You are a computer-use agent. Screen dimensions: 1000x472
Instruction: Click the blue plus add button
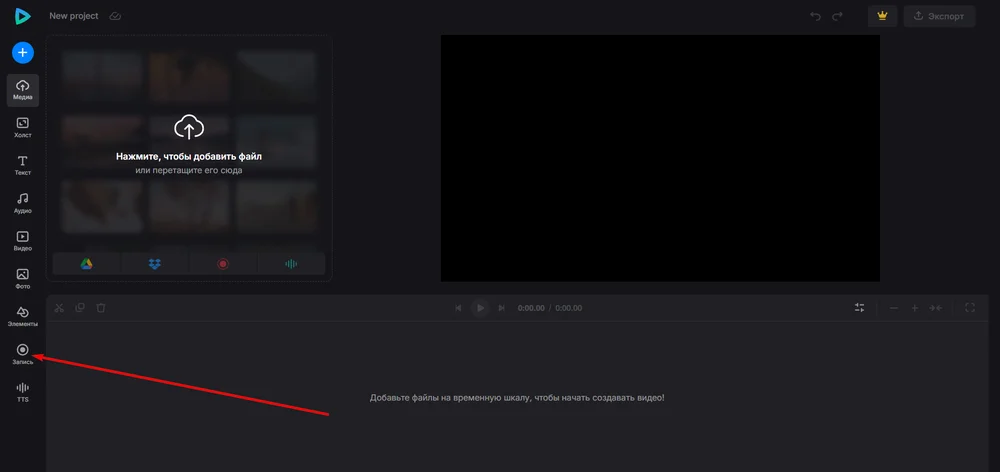coord(23,52)
